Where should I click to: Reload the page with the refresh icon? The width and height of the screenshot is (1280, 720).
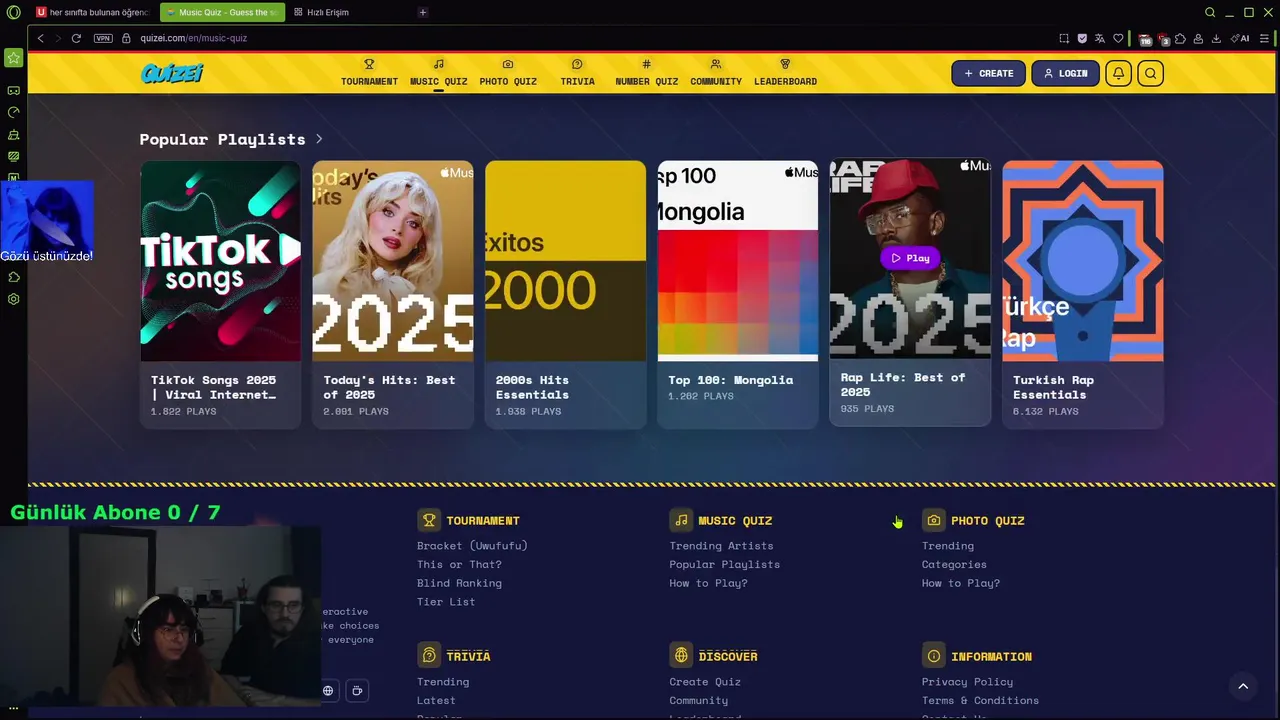pos(76,38)
